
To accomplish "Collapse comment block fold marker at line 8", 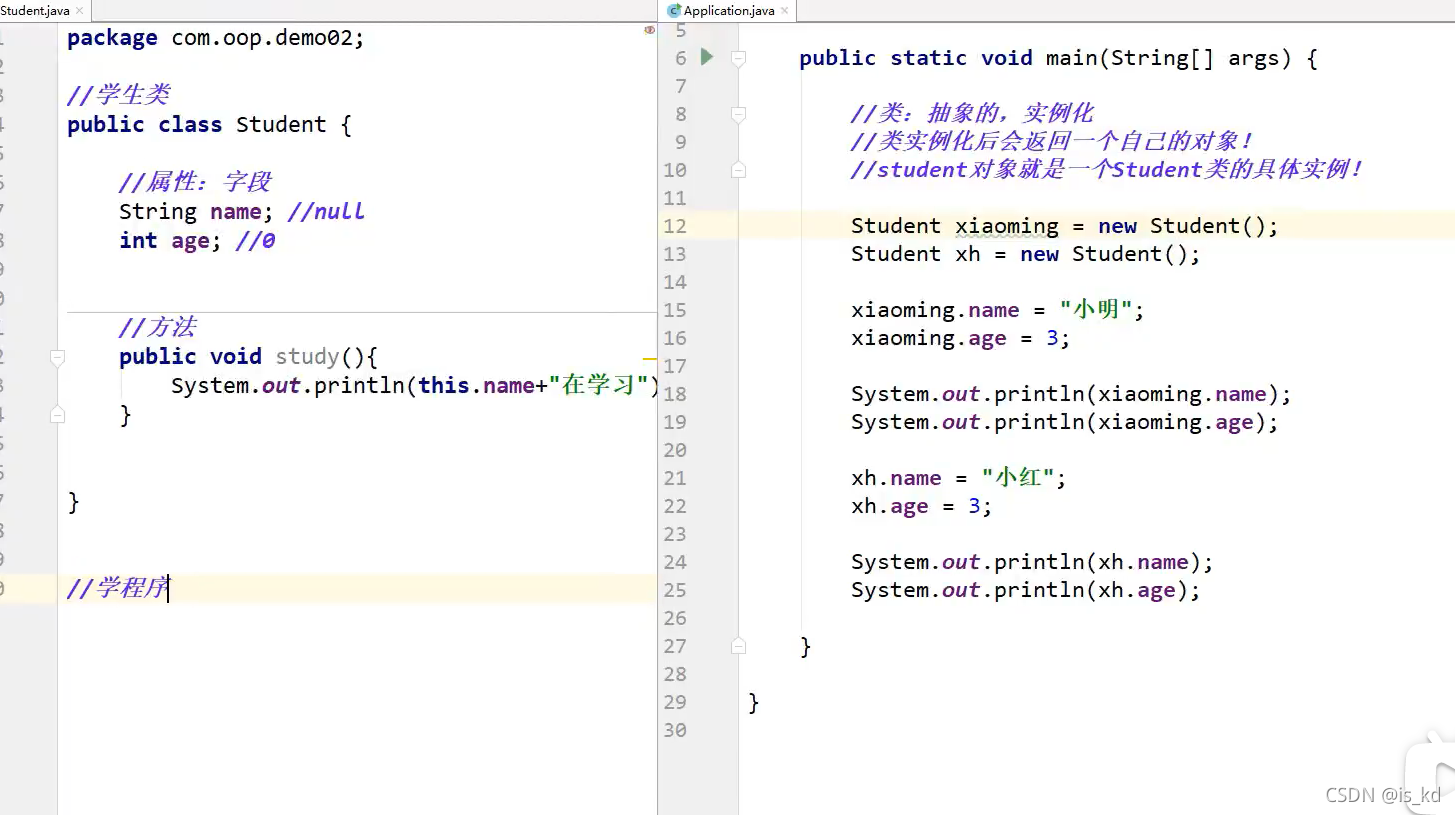I will coord(738,114).
